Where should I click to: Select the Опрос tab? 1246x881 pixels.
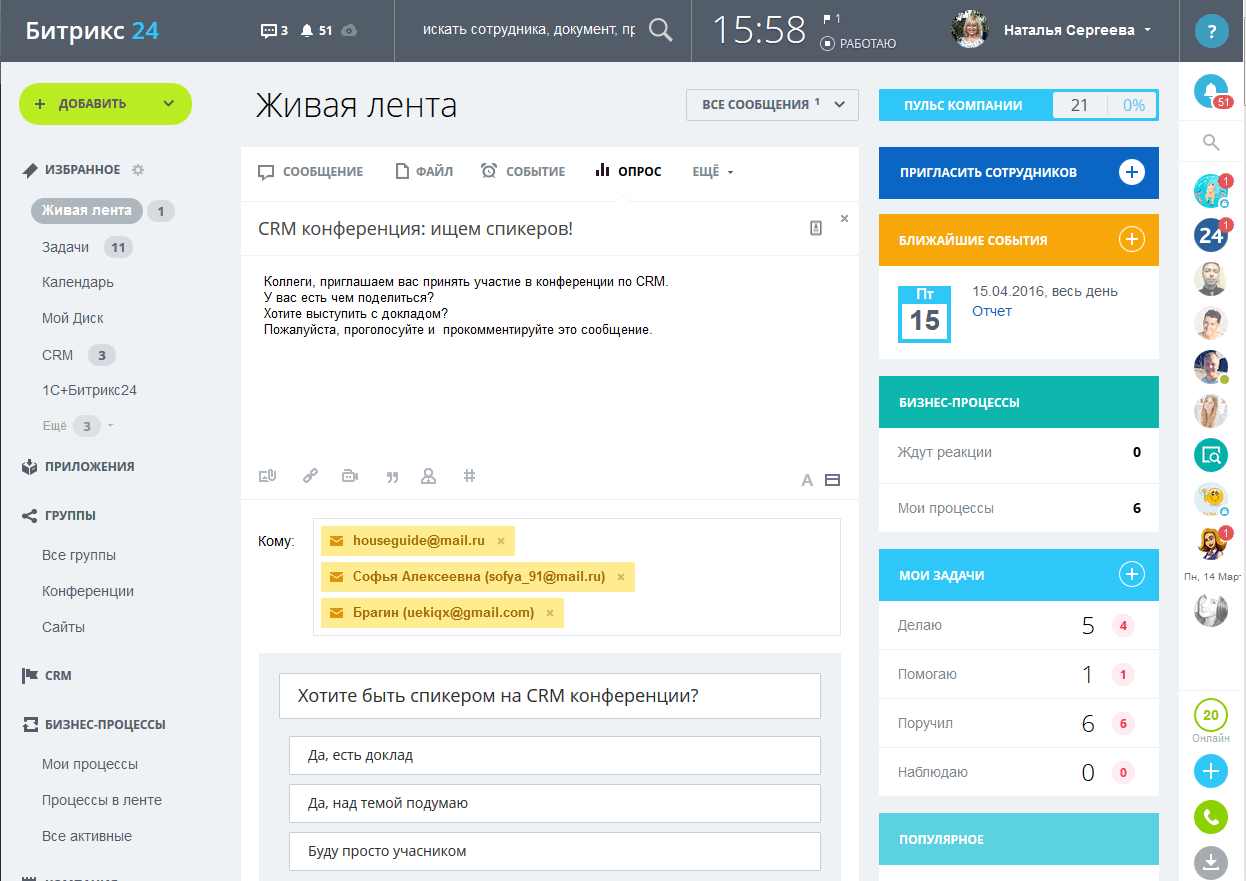[x=628, y=172]
